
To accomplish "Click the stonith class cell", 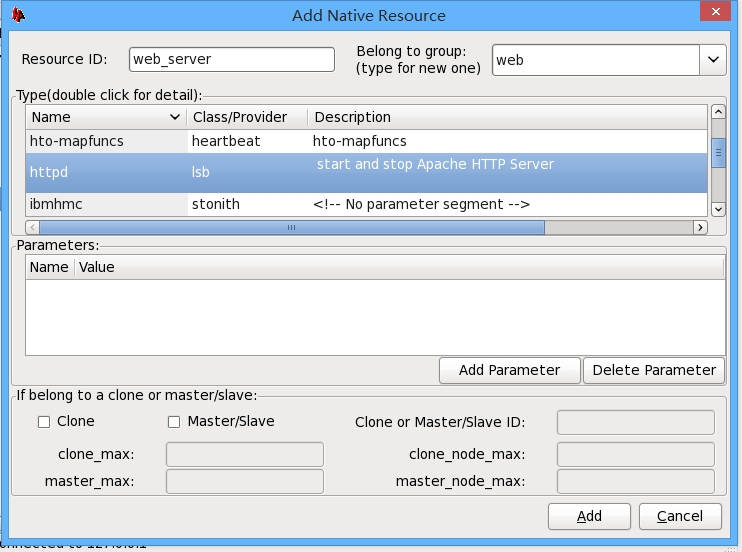I will point(216,205).
